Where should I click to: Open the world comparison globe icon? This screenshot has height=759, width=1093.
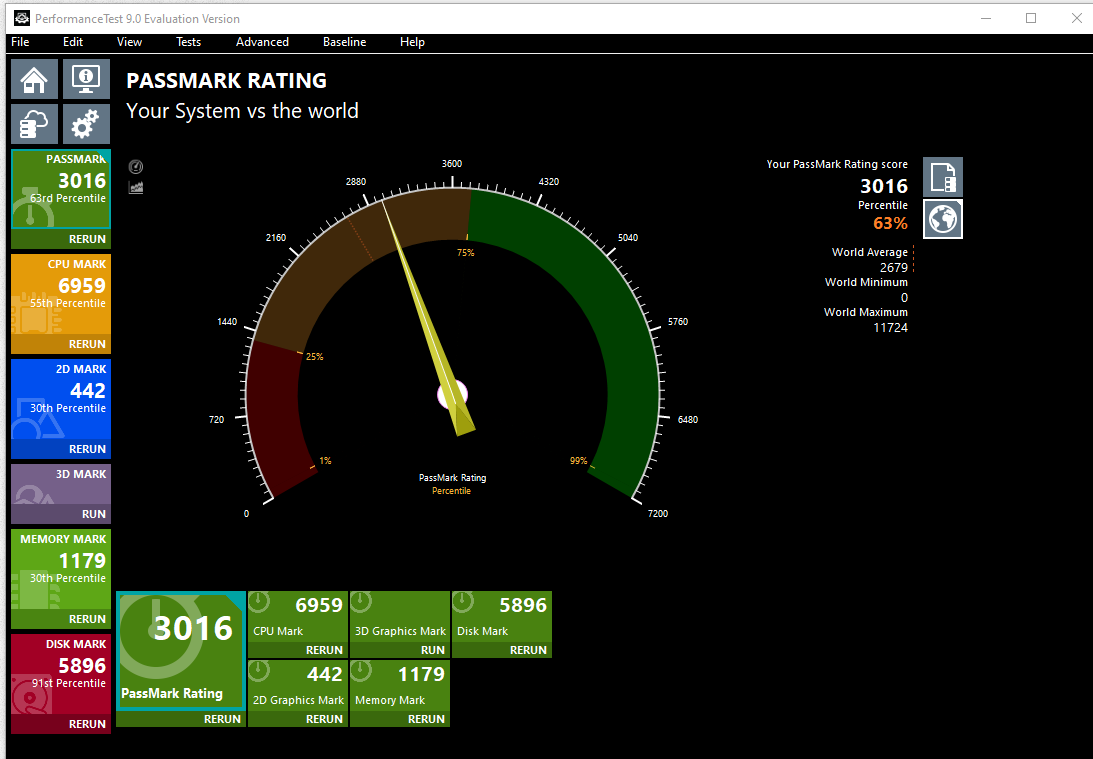click(943, 219)
